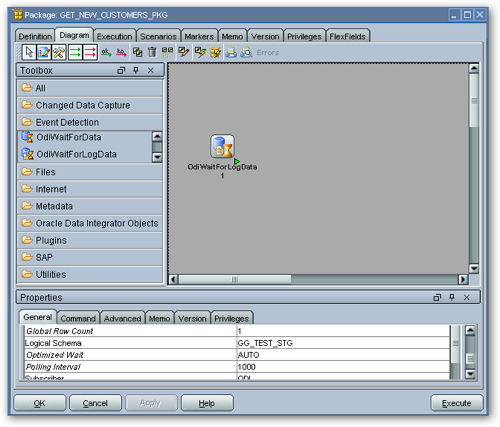
Task: Expand Oracle Data Integrator Objects category
Action: 90,223
